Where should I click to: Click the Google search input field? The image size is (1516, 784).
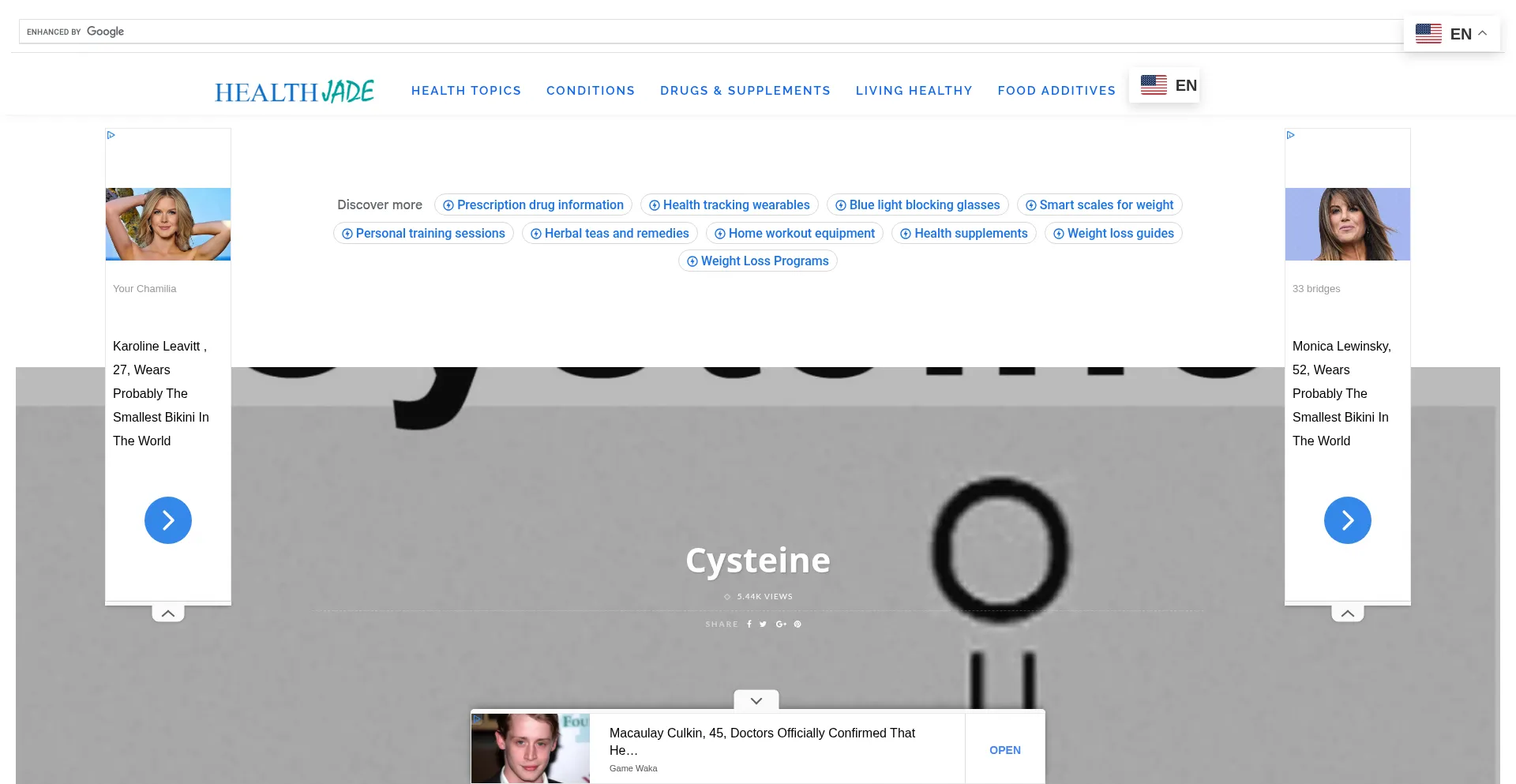coord(711,32)
